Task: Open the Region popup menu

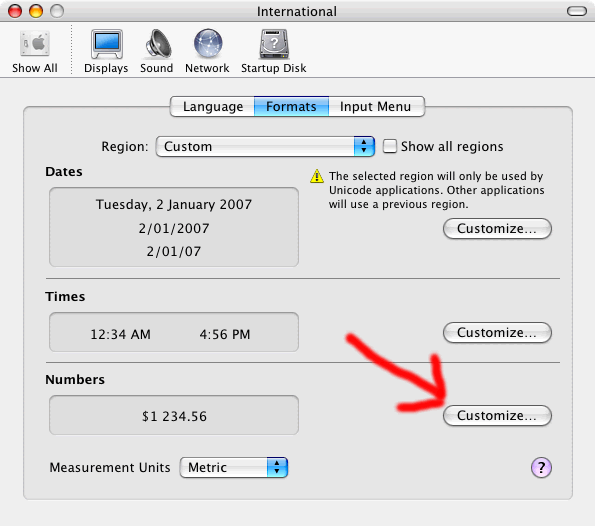Action: click(265, 146)
